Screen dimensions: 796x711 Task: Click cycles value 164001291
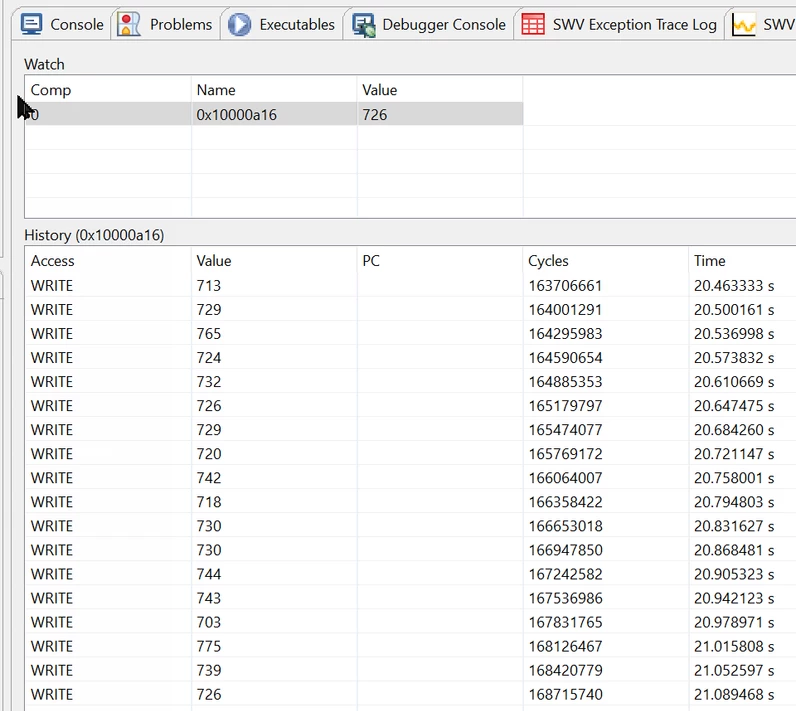[x=565, y=310]
